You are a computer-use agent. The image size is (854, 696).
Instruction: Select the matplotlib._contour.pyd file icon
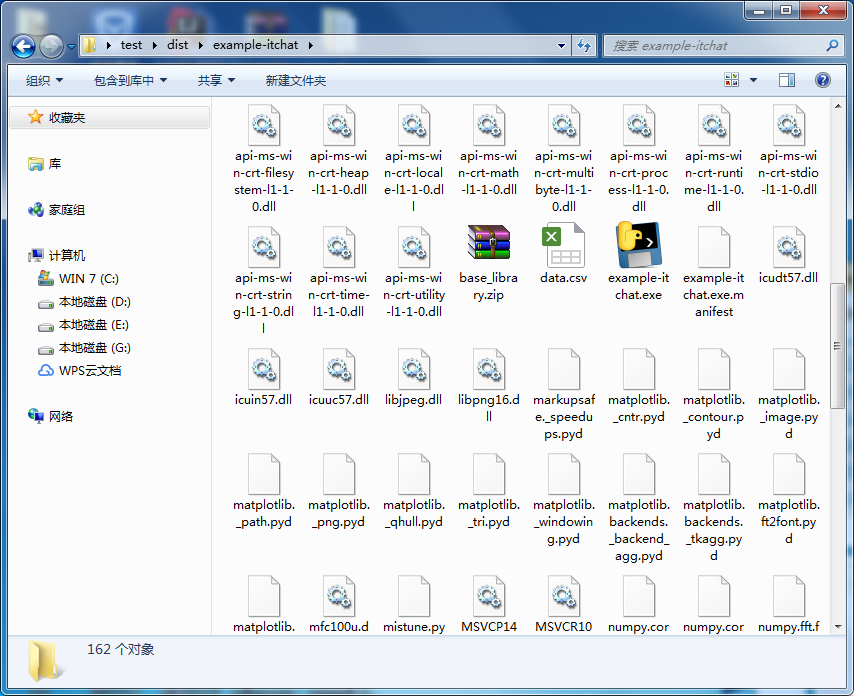click(713, 369)
